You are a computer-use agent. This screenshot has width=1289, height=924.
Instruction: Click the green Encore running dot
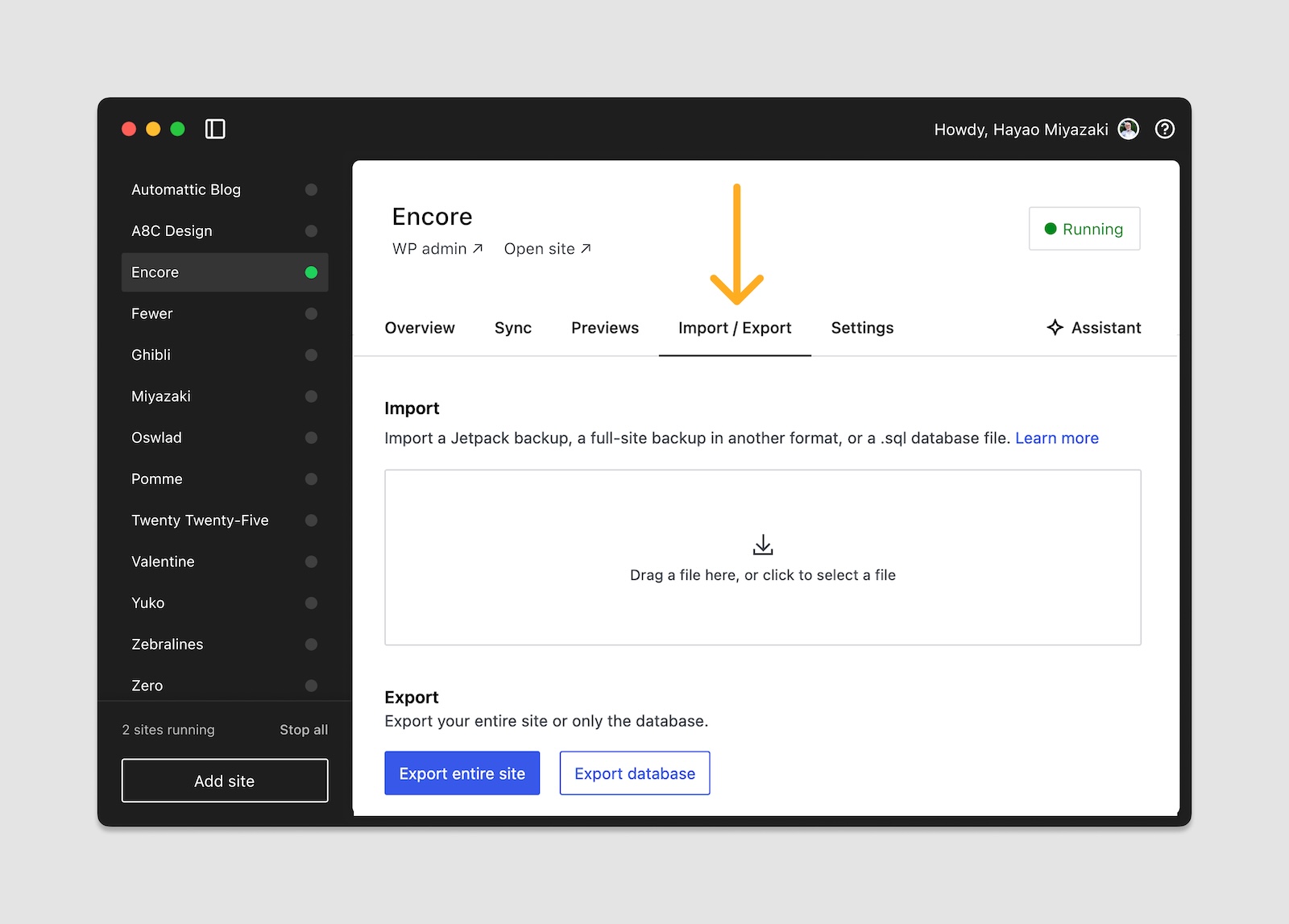click(311, 272)
